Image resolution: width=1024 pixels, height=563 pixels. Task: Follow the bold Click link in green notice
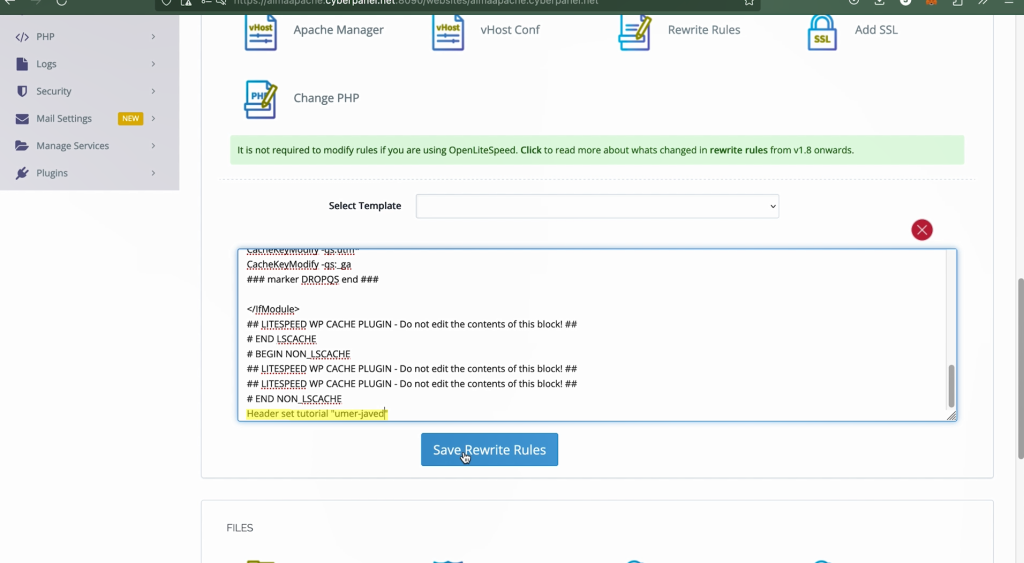tap(530, 150)
